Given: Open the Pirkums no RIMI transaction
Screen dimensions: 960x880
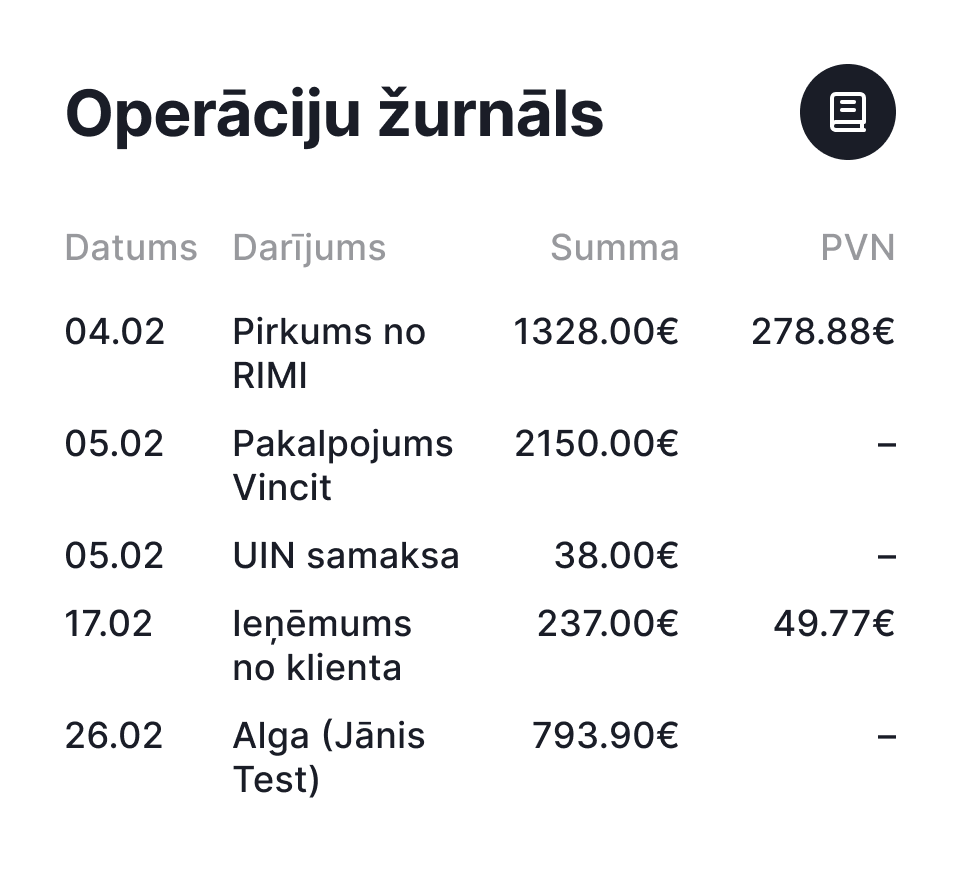Looking at the screenshot, I should (x=329, y=353).
